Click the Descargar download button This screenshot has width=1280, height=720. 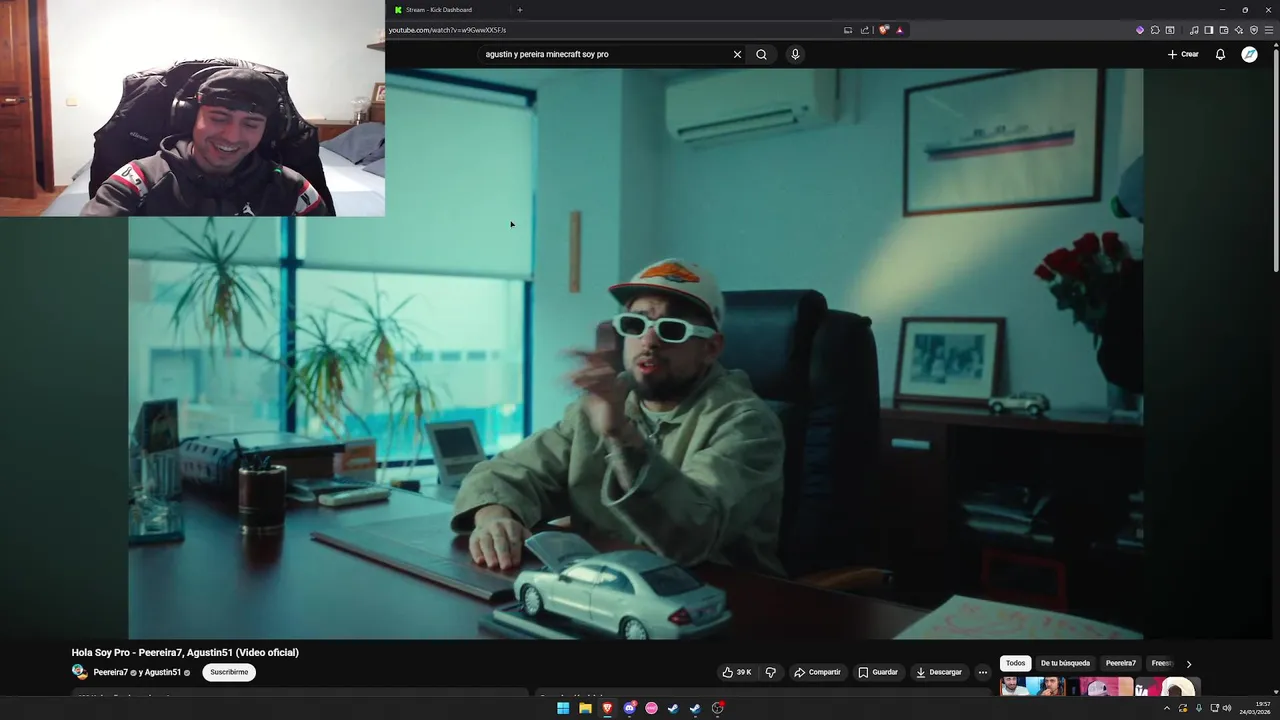pos(939,672)
